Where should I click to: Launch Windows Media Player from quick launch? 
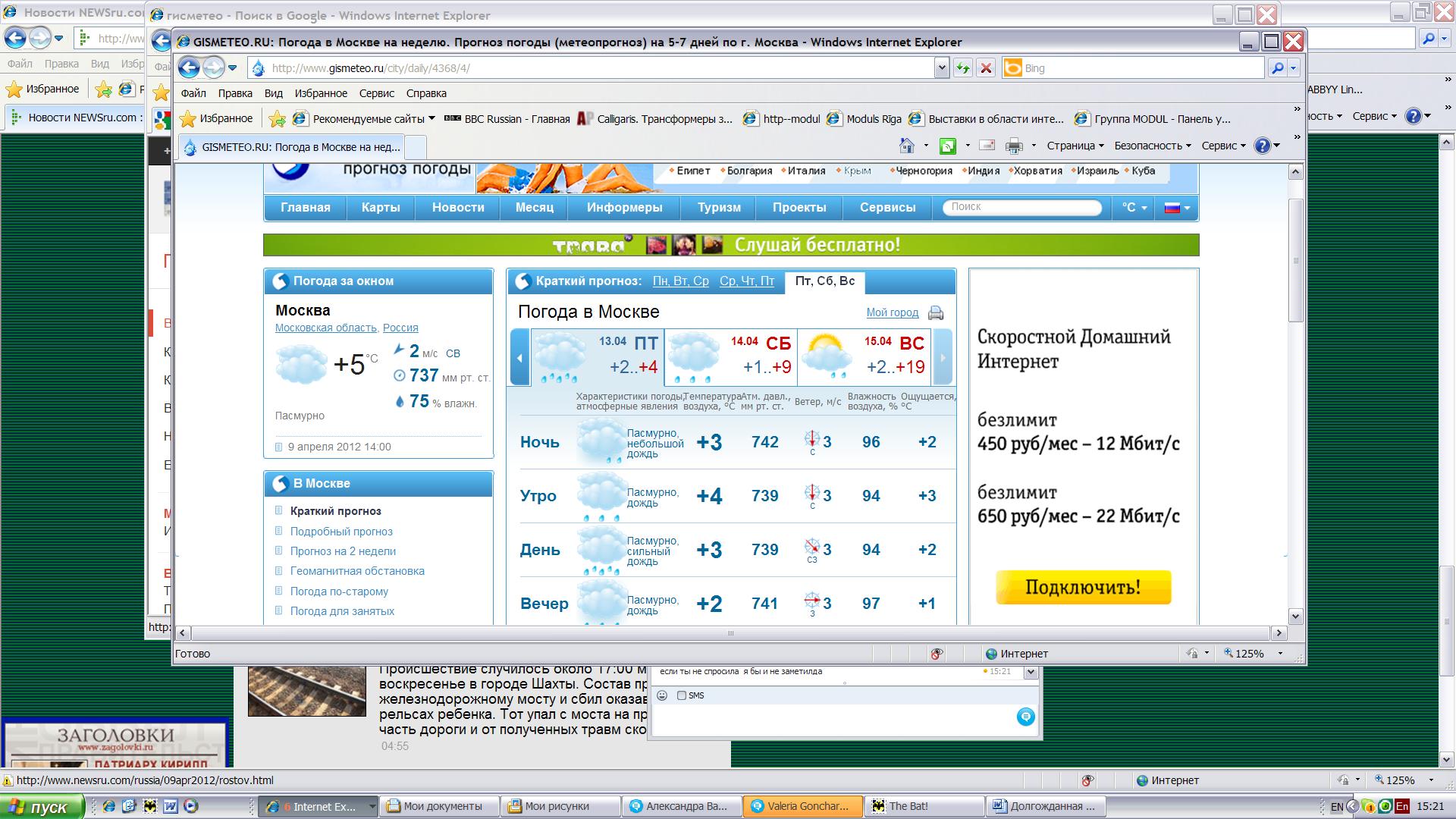[190, 806]
